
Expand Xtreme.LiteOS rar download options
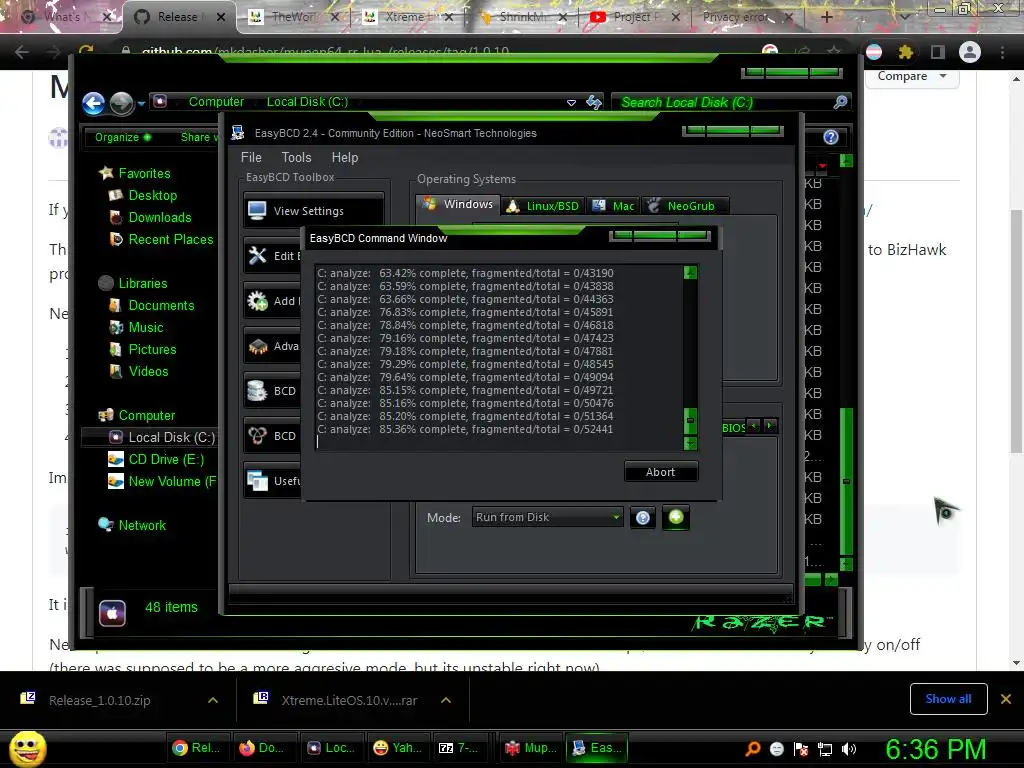(x=446, y=700)
